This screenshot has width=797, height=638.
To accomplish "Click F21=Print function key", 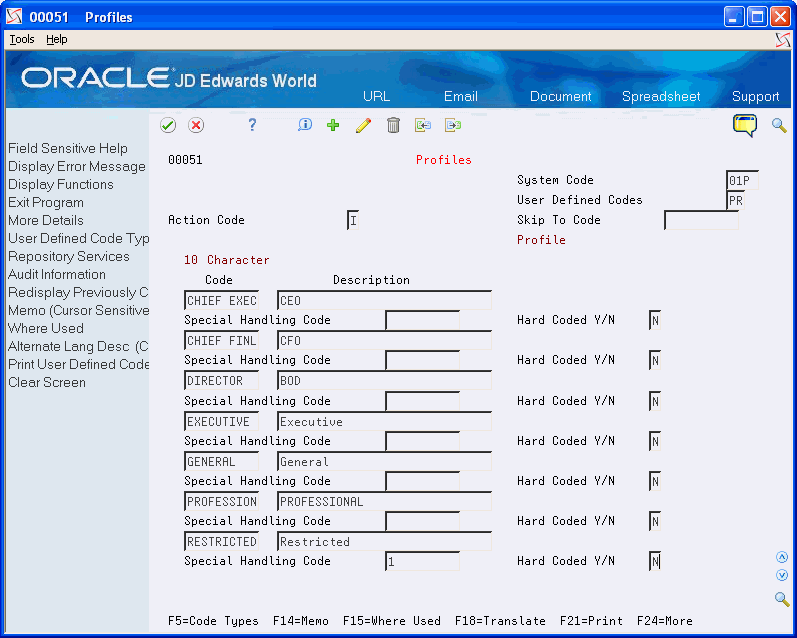I will (591, 621).
